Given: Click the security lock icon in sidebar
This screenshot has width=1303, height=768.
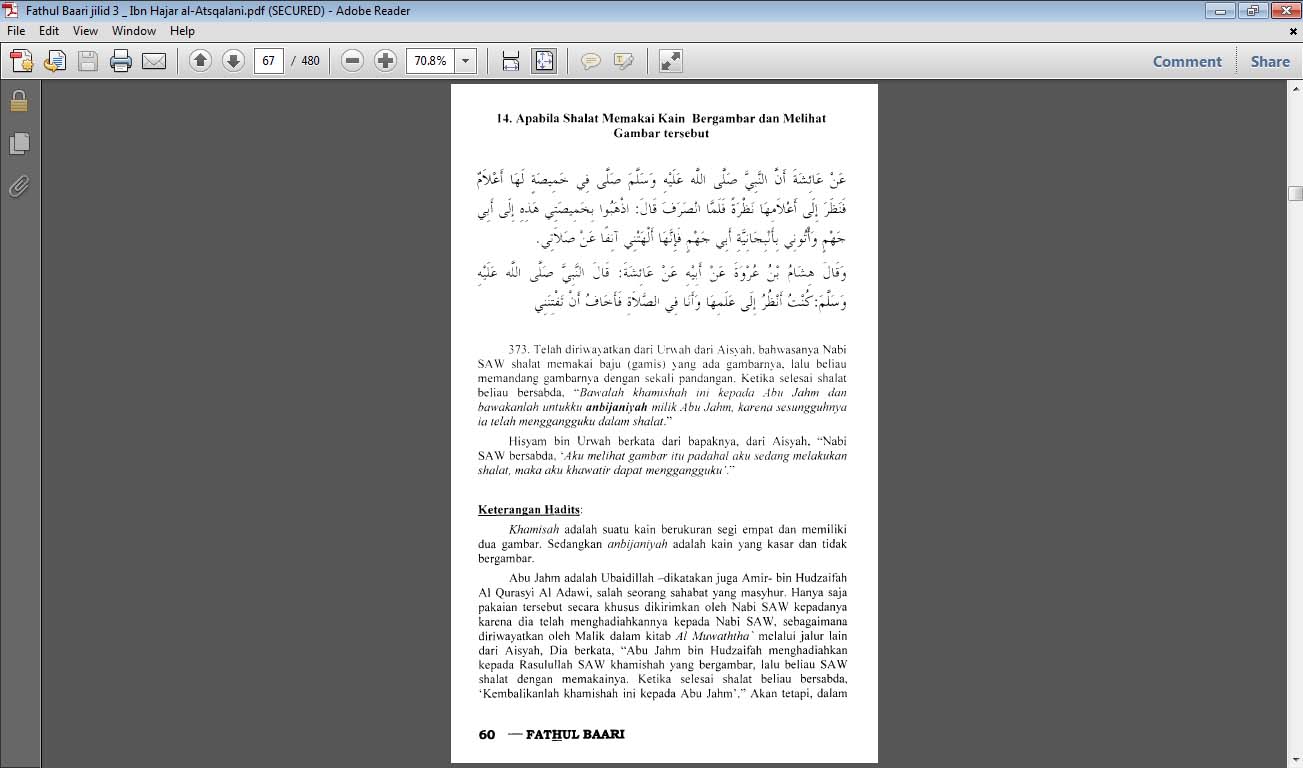Looking at the screenshot, I should coord(18,101).
